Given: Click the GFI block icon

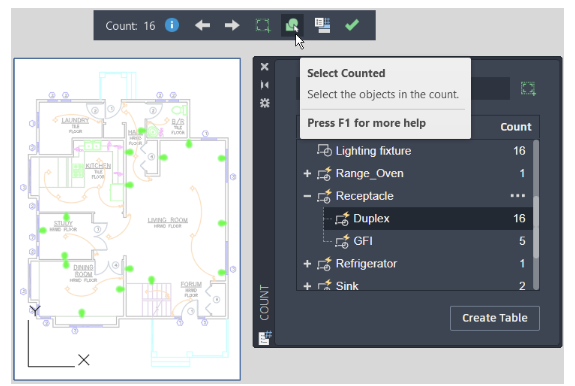Looking at the screenshot, I should click(342, 241).
